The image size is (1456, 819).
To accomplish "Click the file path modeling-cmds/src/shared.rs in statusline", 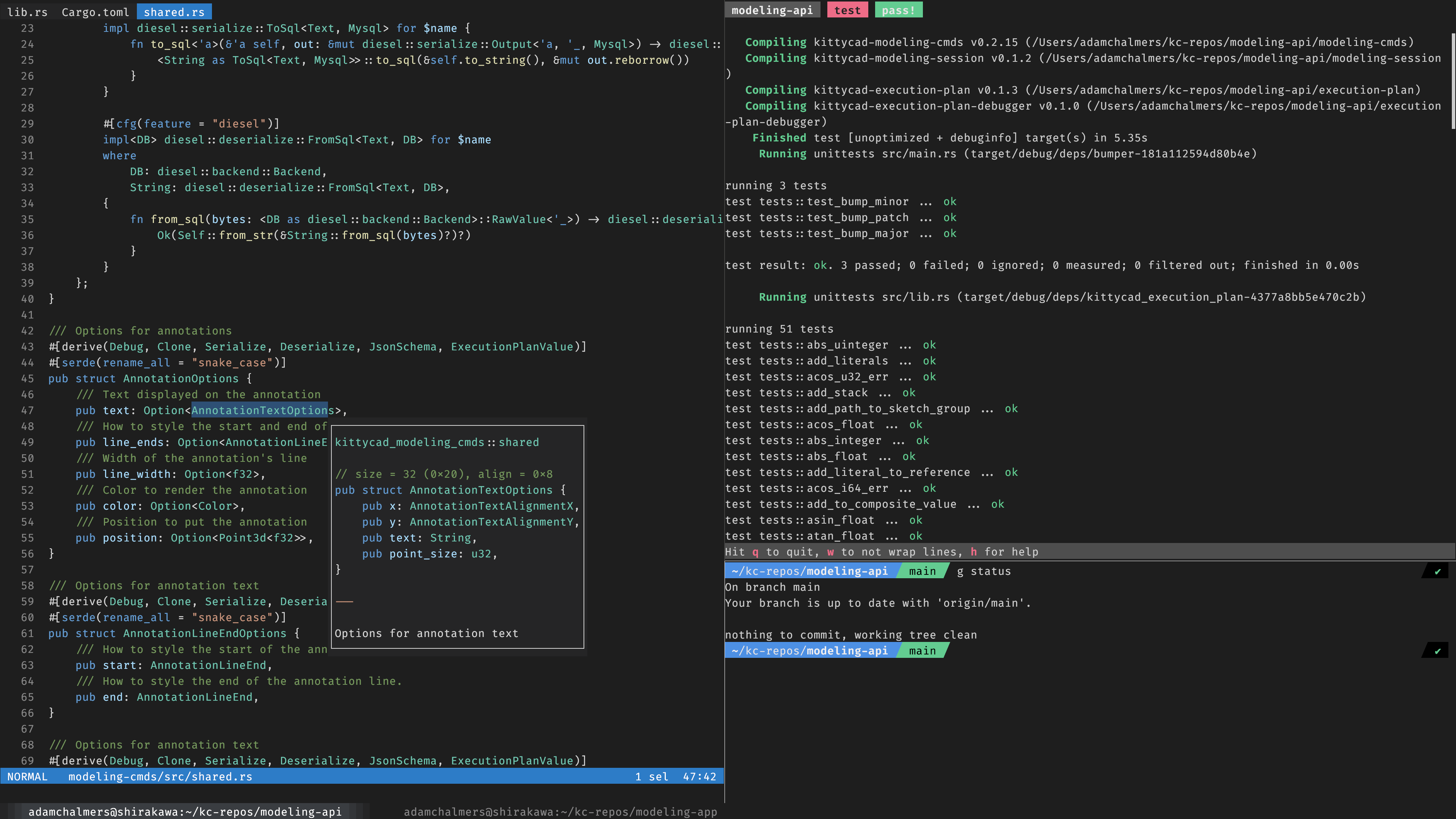I will (160, 777).
